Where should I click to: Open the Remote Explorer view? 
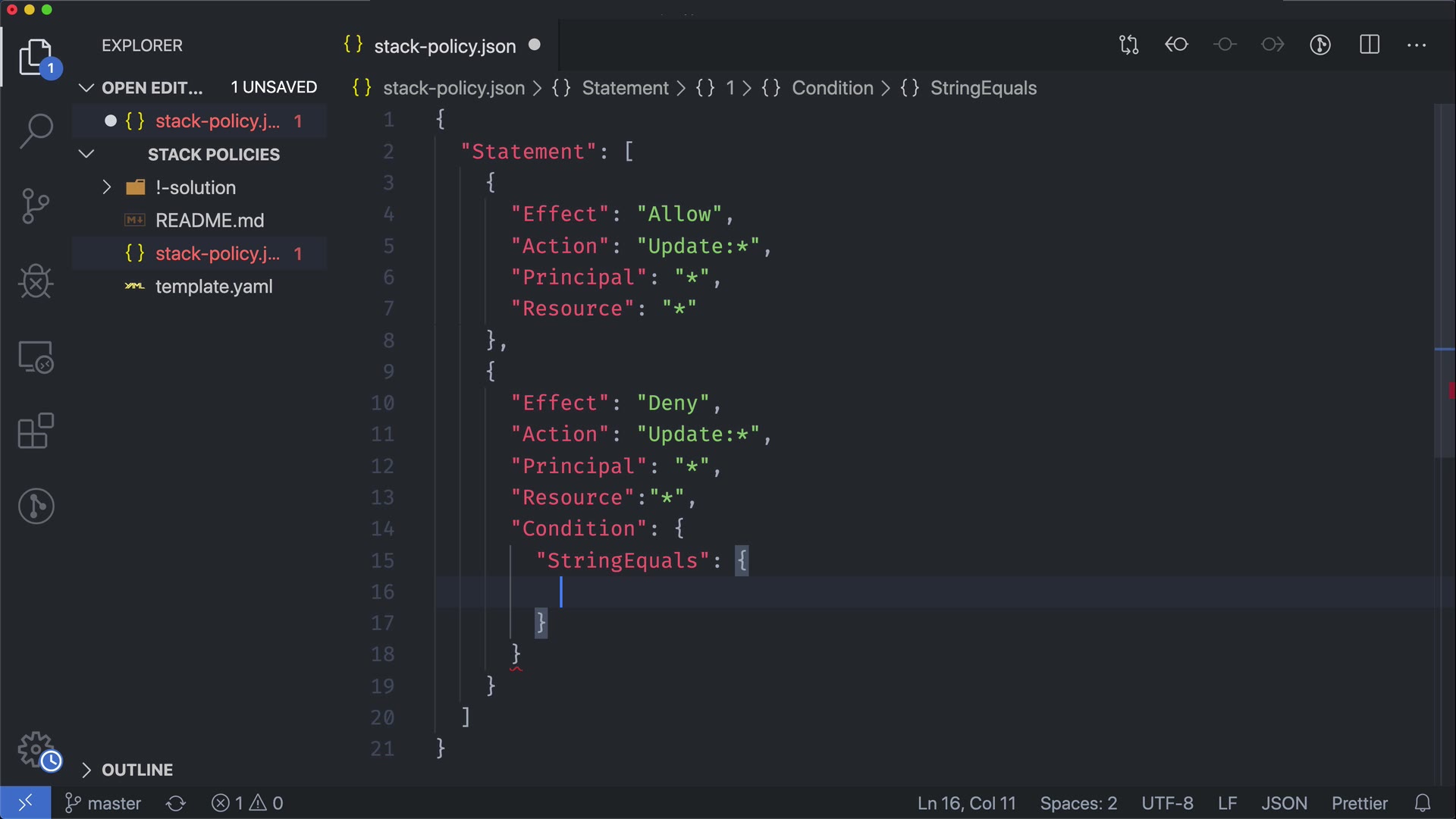point(36,357)
